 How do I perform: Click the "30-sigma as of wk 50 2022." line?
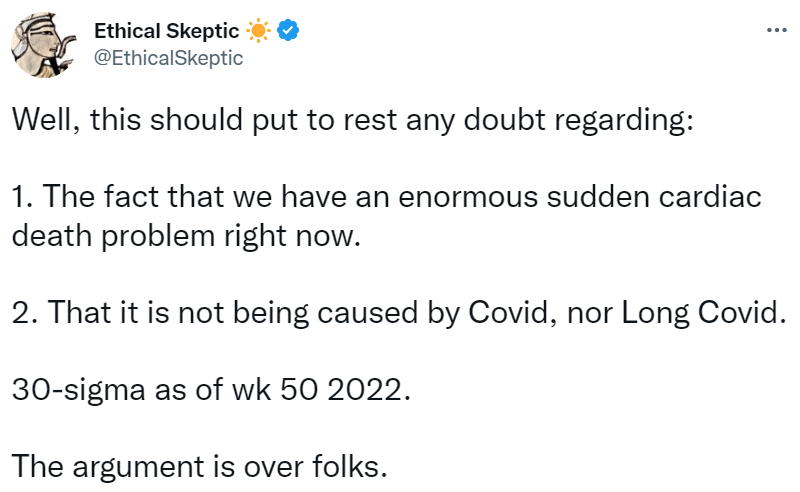pyautogui.click(x=211, y=389)
